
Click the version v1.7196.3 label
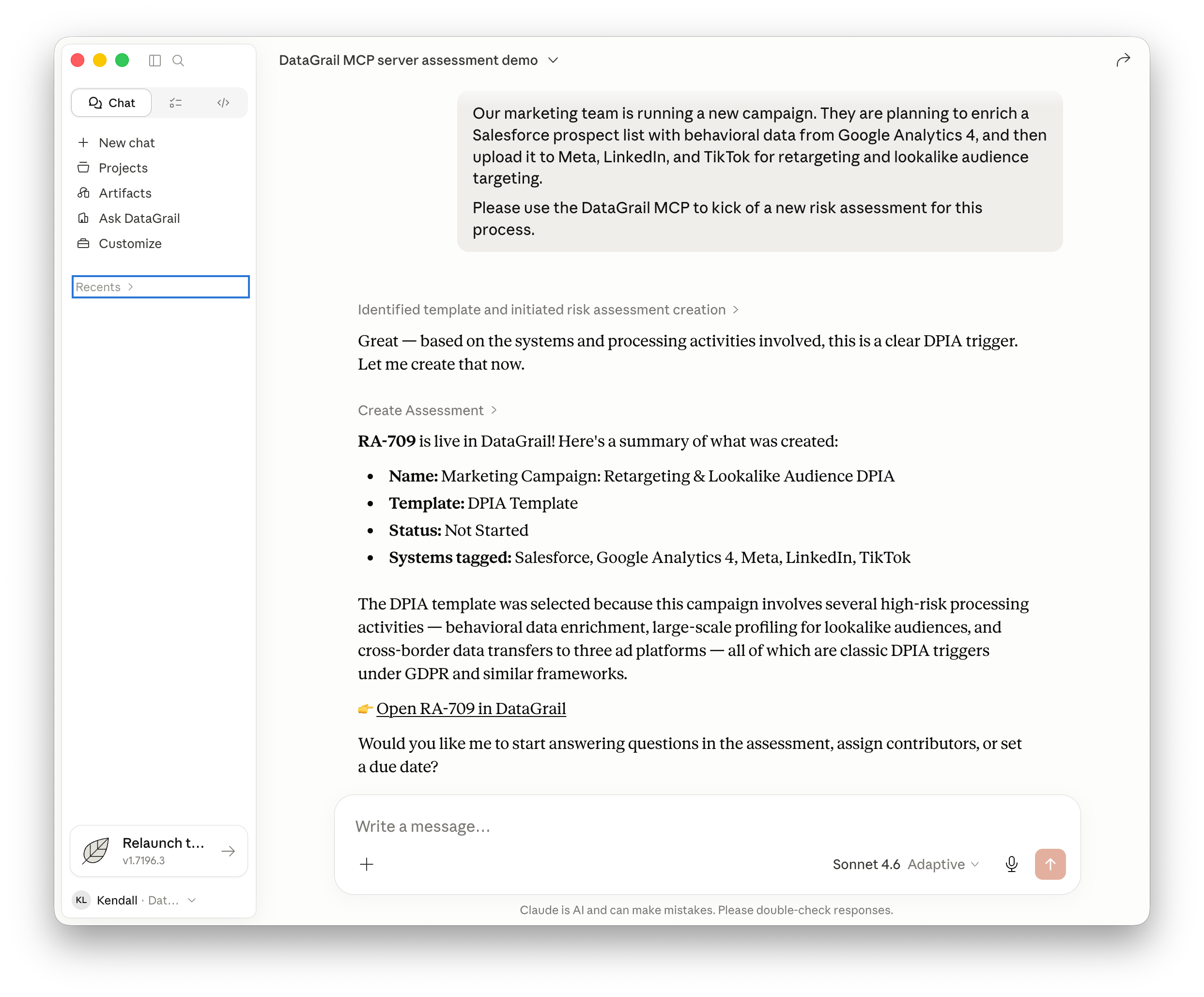click(x=143, y=861)
